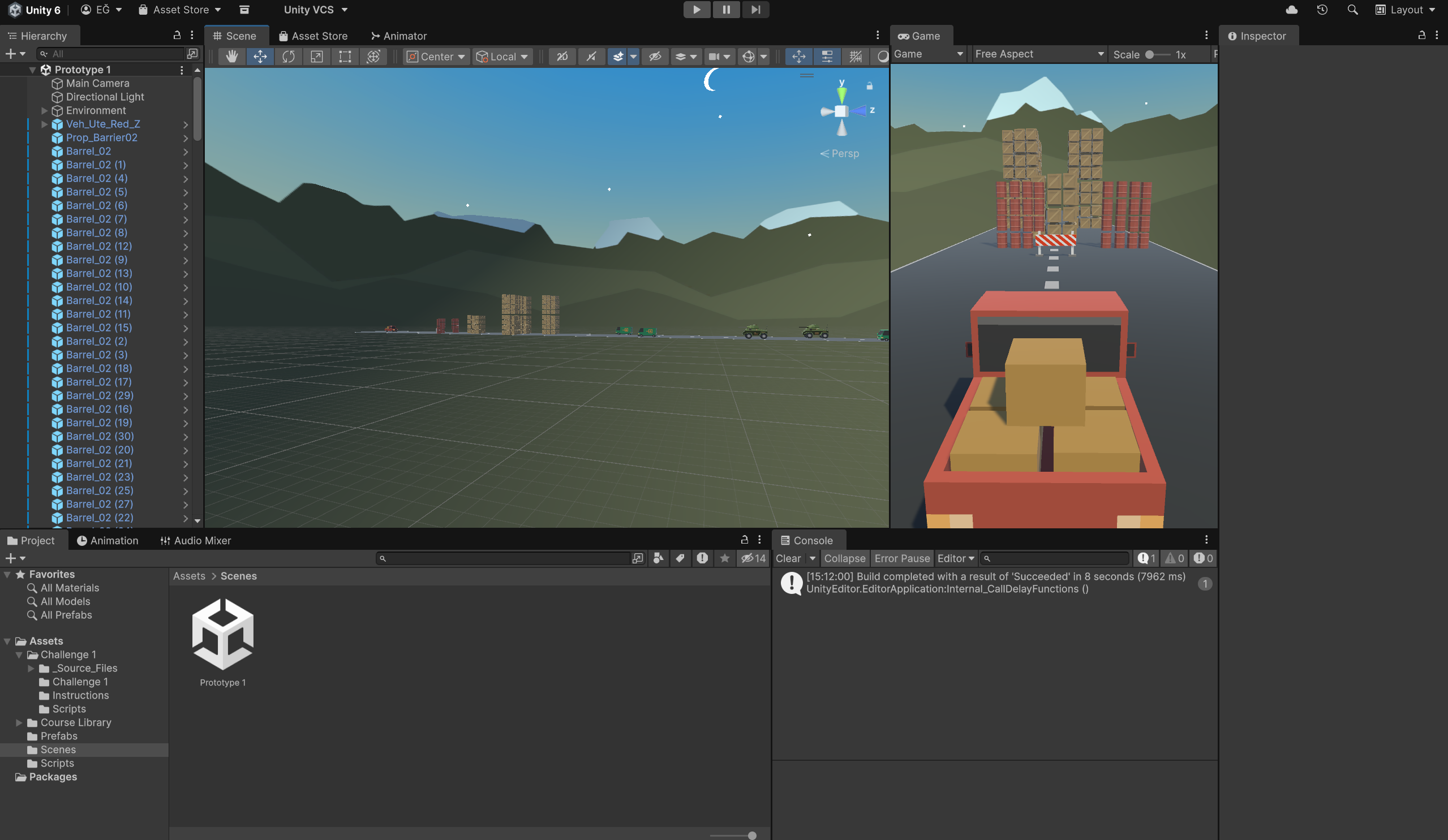Select the Prototype 1 scene asset thumbnail

(223, 635)
